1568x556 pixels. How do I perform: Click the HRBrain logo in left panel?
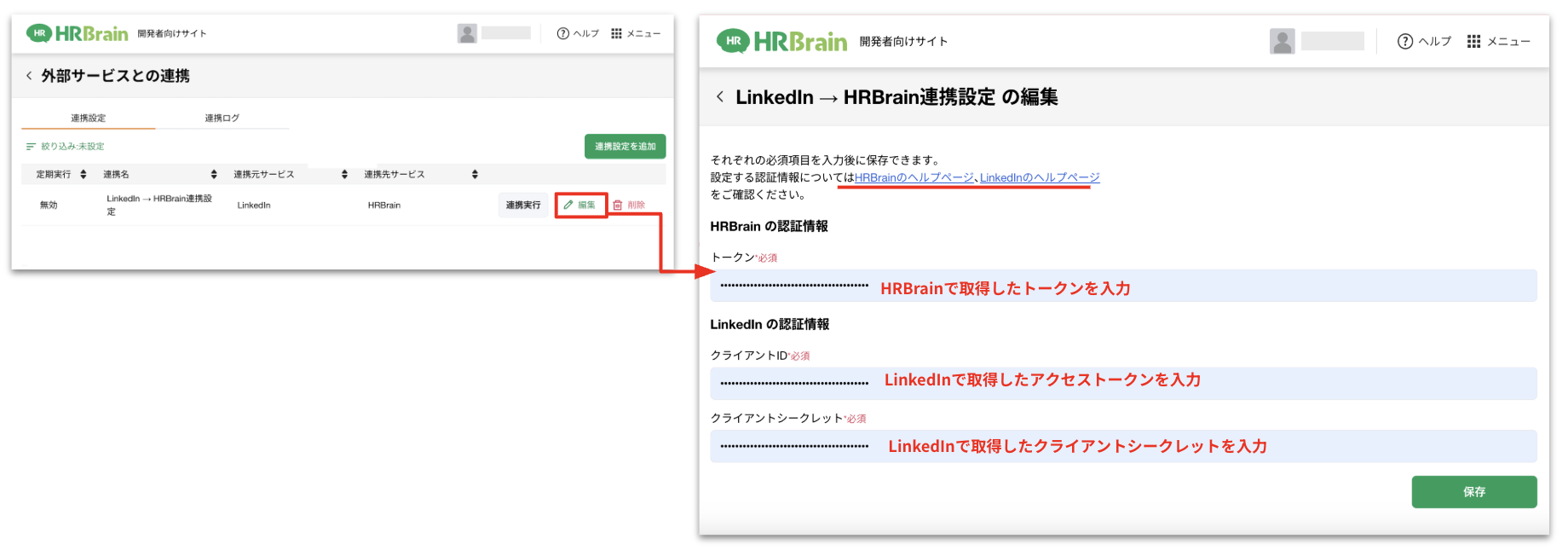tap(78, 33)
